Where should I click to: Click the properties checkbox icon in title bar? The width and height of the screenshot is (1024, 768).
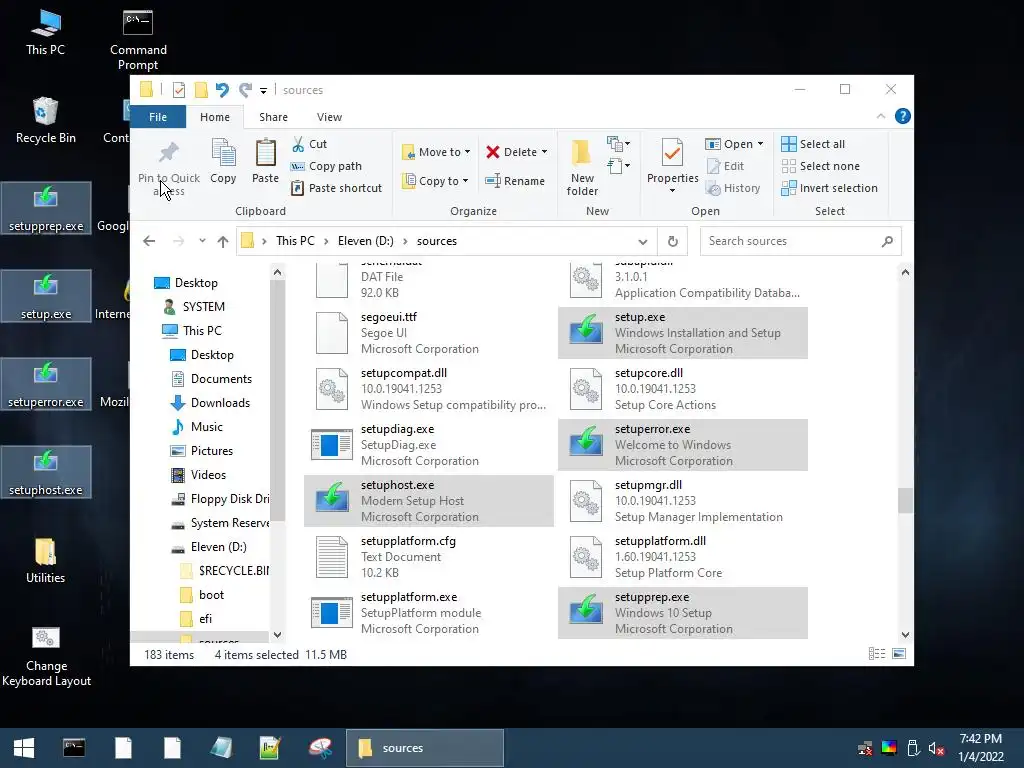tap(178, 90)
